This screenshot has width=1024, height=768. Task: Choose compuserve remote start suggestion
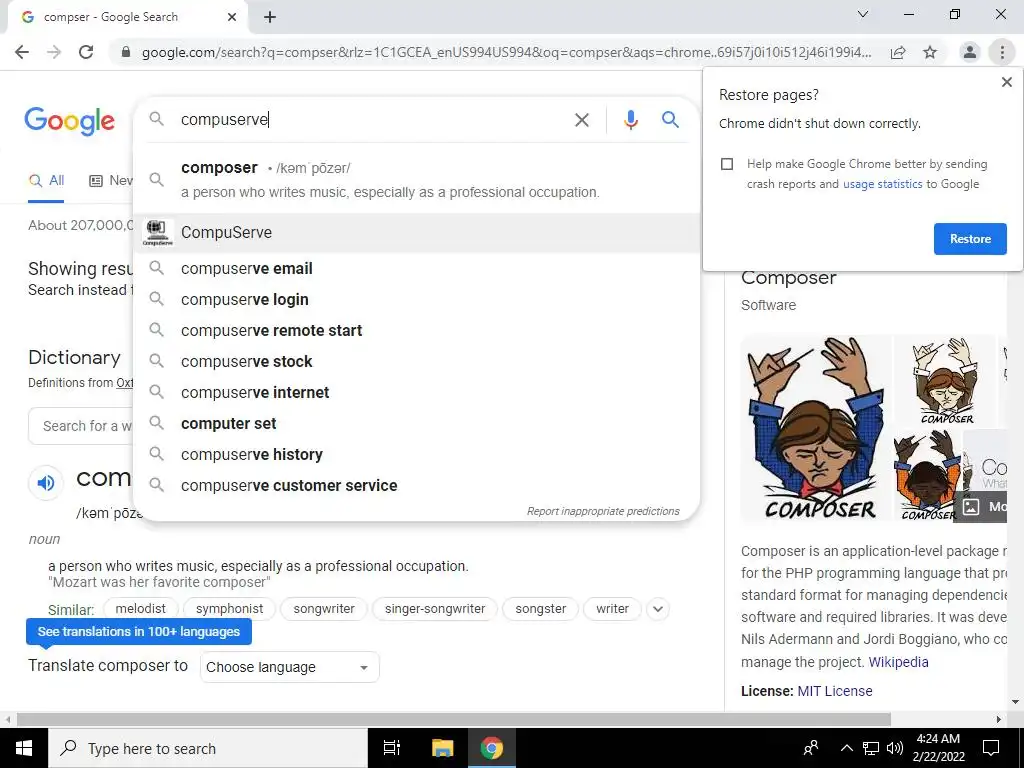coord(416,330)
